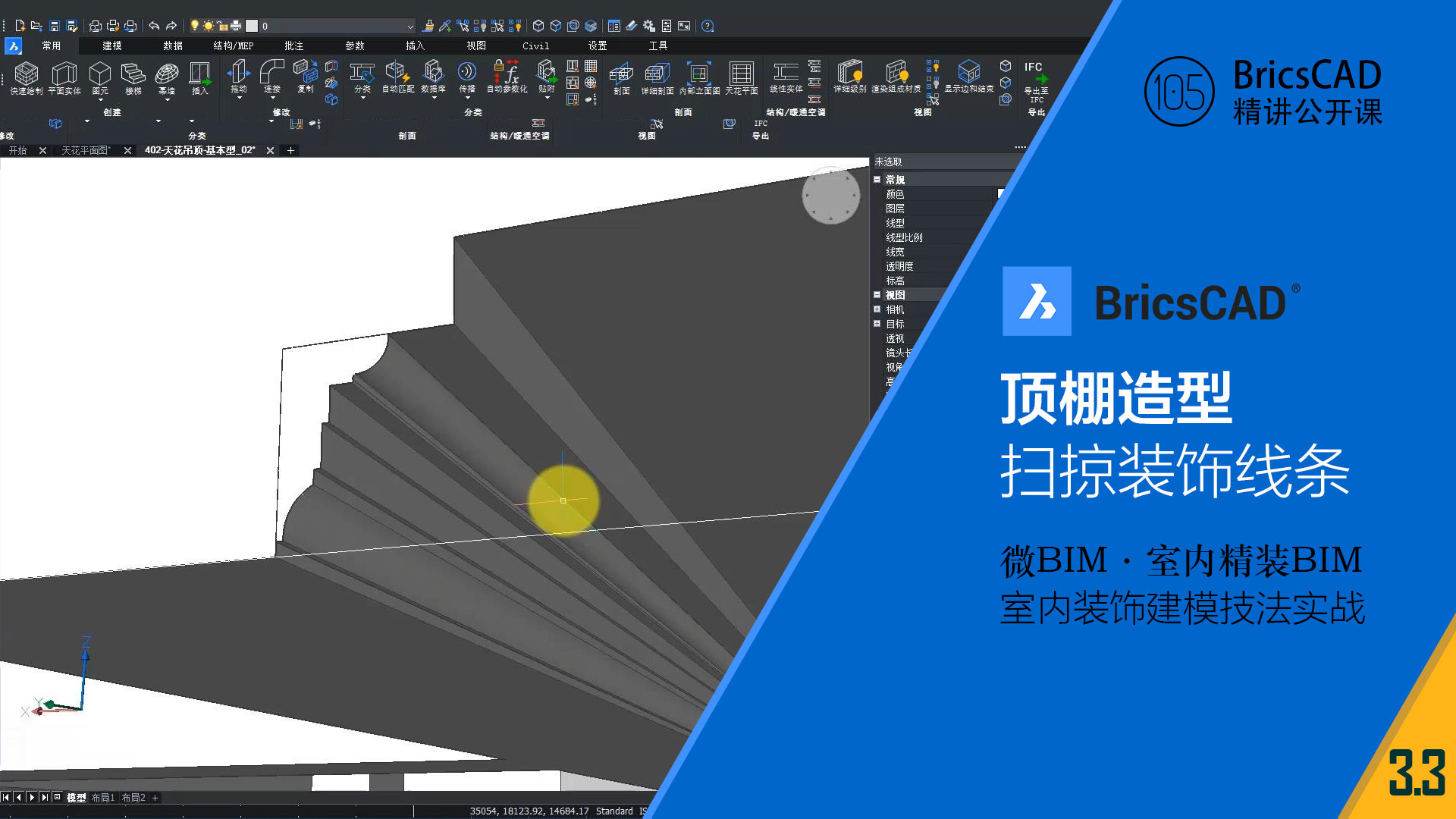This screenshot has width=1456, height=819.
Task: Expand the 相机 camera property group
Action: point(877,309)
